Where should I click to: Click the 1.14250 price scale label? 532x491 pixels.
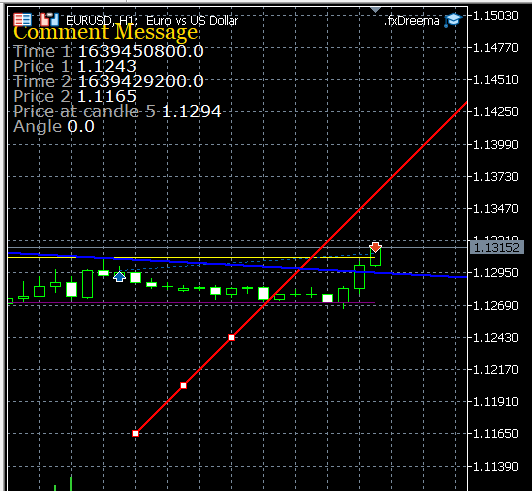point(495,111)
